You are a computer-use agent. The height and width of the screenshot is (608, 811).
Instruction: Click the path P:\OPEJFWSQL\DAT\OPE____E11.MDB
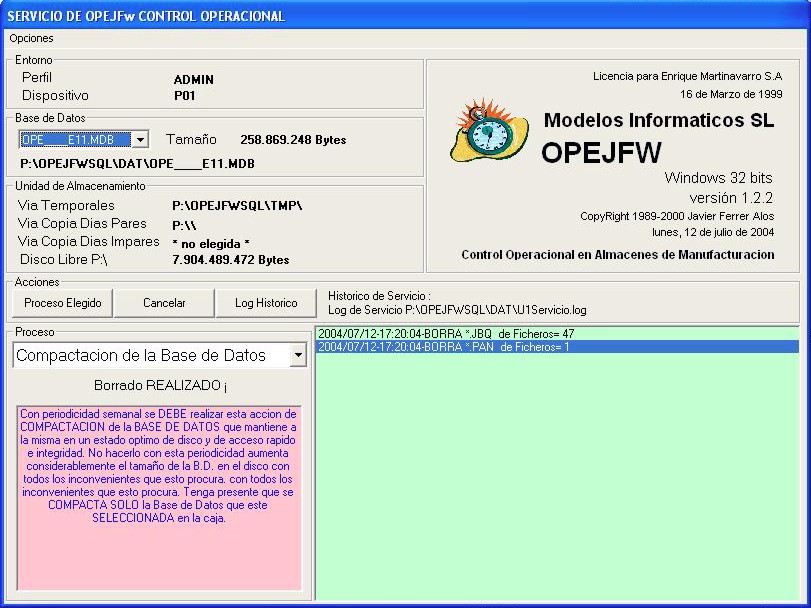tap(138, 164)
